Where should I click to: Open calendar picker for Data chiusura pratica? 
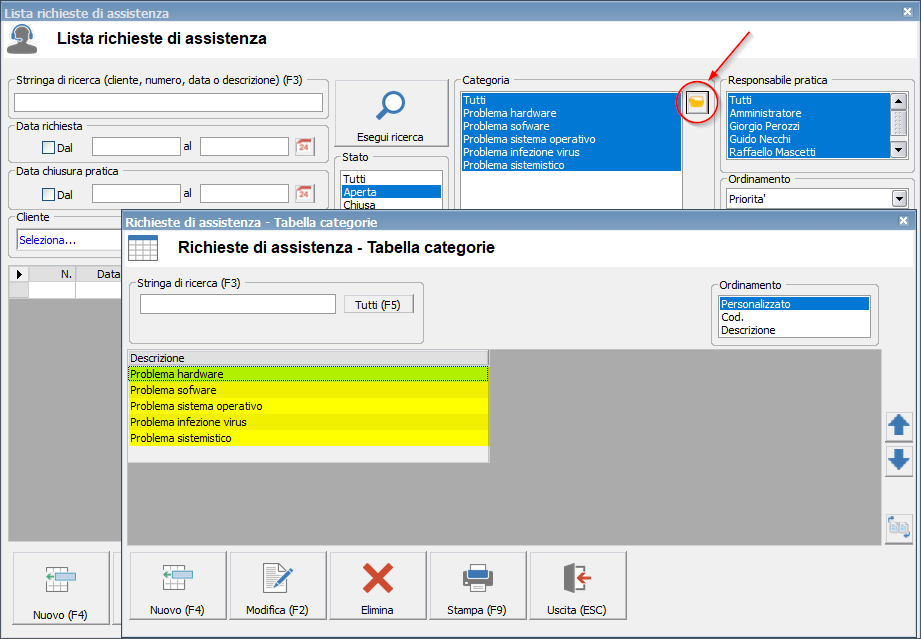click(304, 194)
